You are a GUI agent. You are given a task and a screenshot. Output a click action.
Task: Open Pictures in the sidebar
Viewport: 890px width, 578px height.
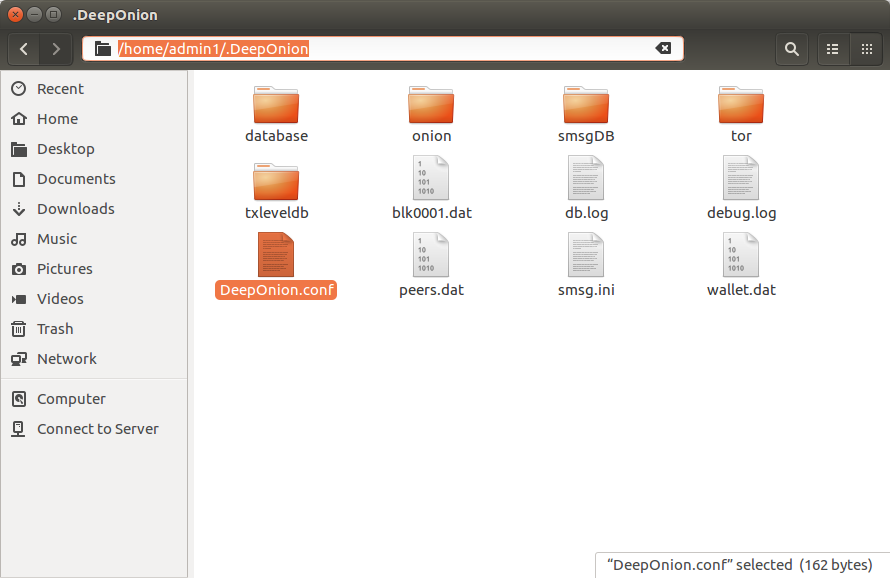pyautogui.click(x=94, y=269)
